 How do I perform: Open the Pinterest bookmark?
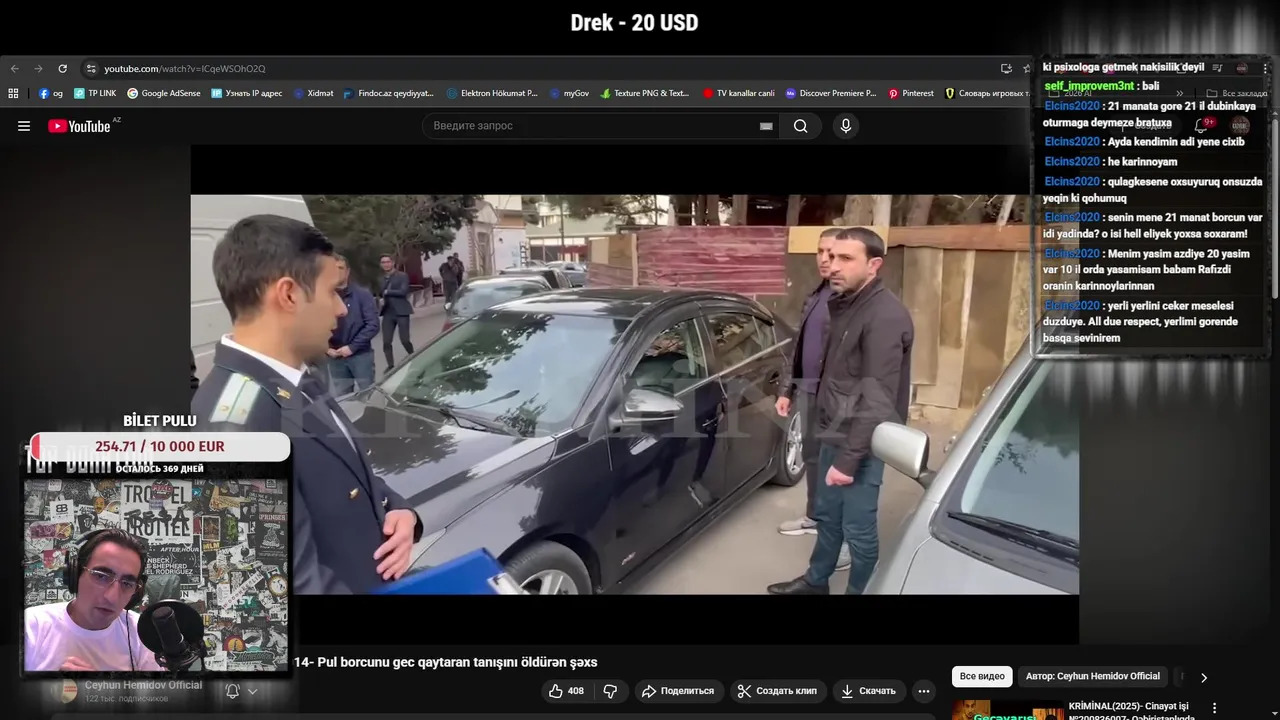911,93
